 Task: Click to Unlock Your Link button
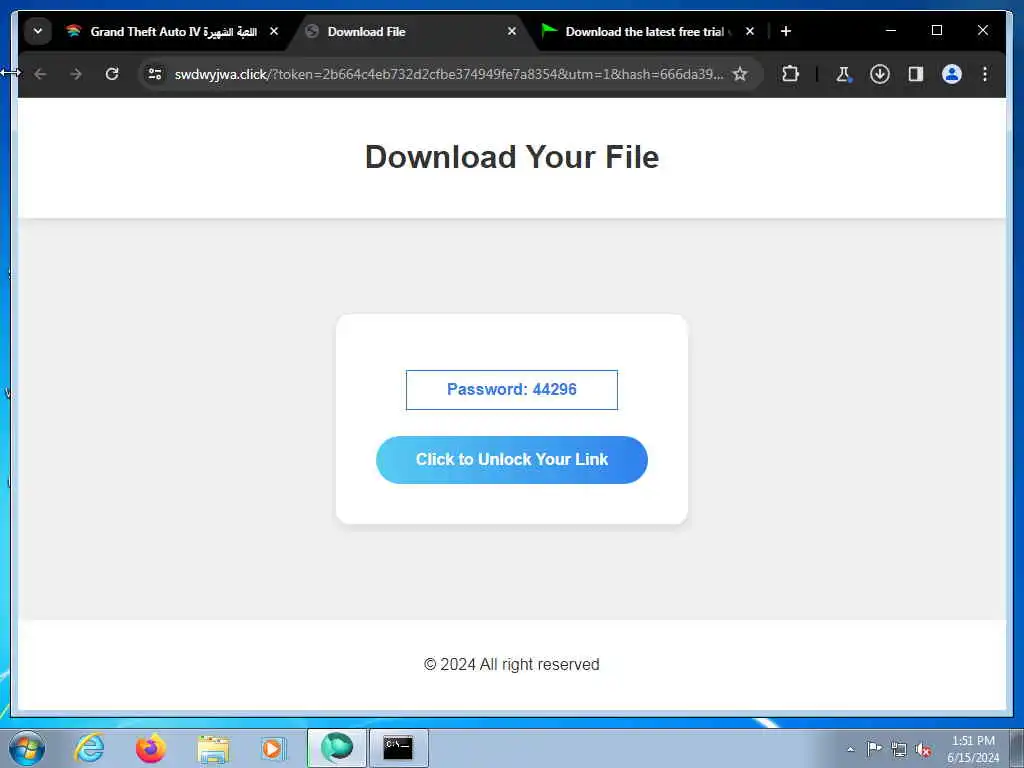coord(511,460)
